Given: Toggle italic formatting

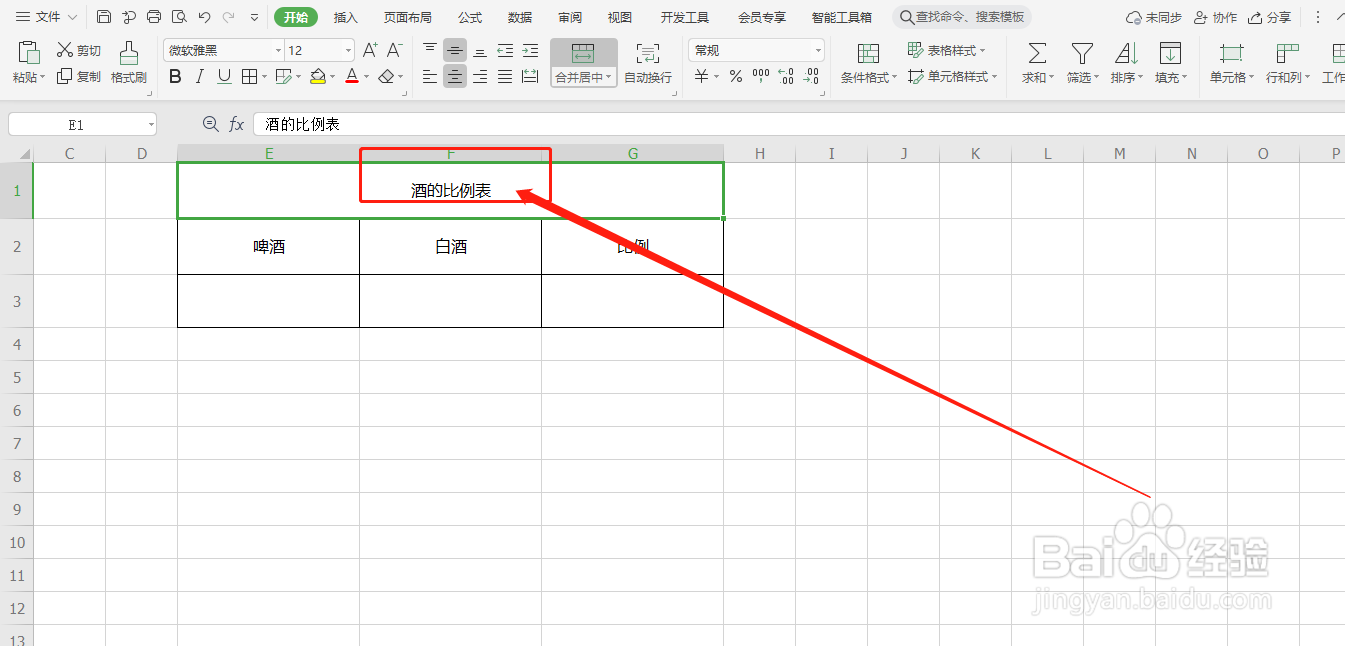Looking at the screenshot, I should pos(200,76).
